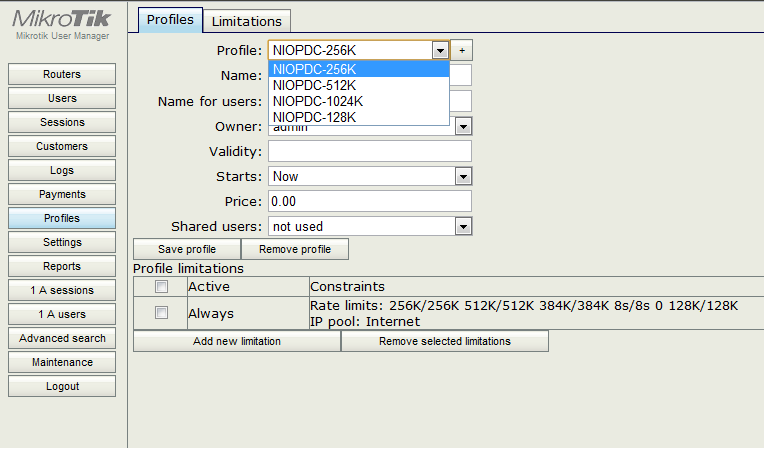The width and height of the screenshot is (767, 452).
Task: Show 1 A users
Action: click(x=62, y=314)
